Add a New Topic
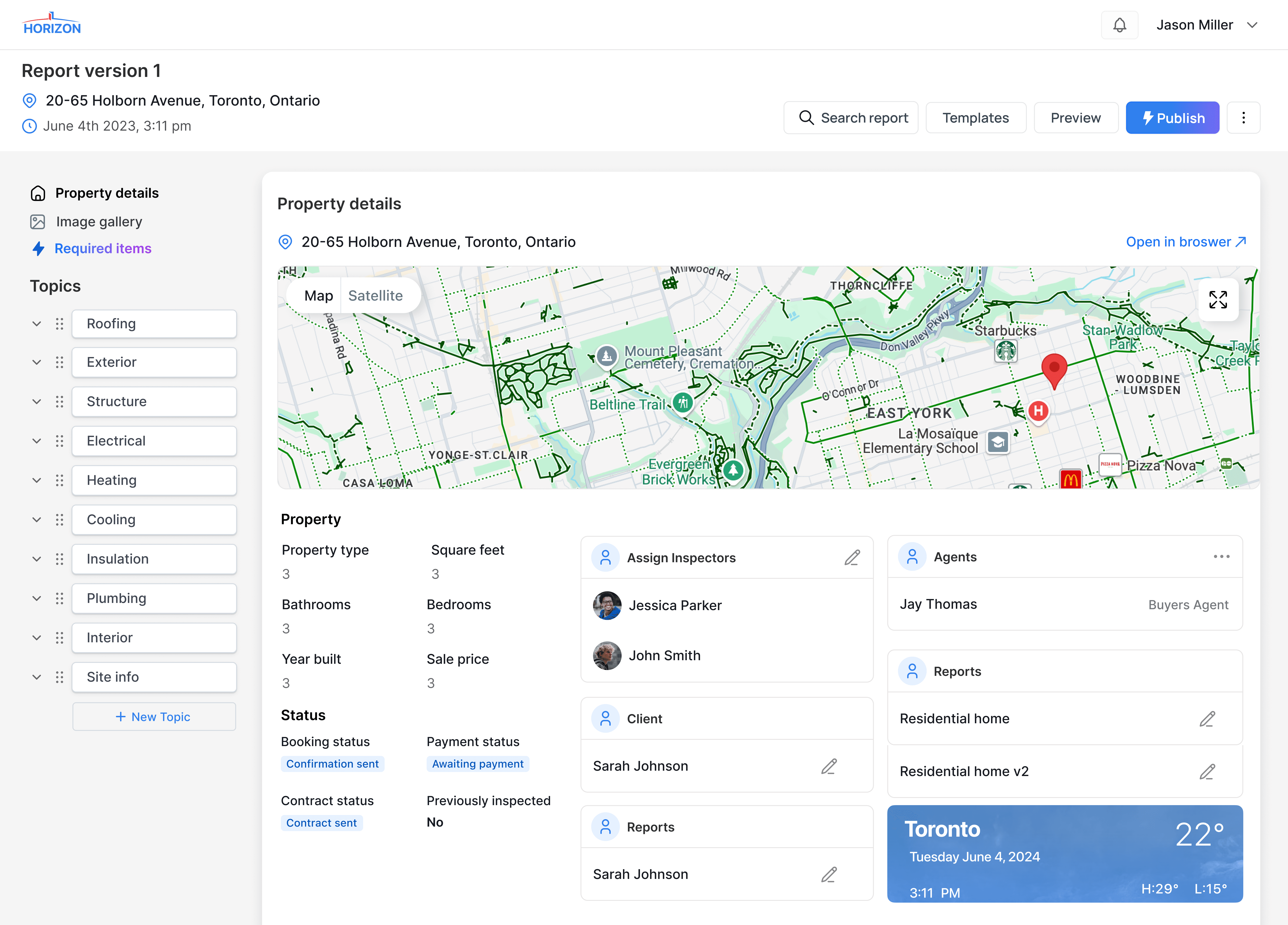The height and width of the screenshot is (925, 1288). pyautogui.click(x=154, y=717)
